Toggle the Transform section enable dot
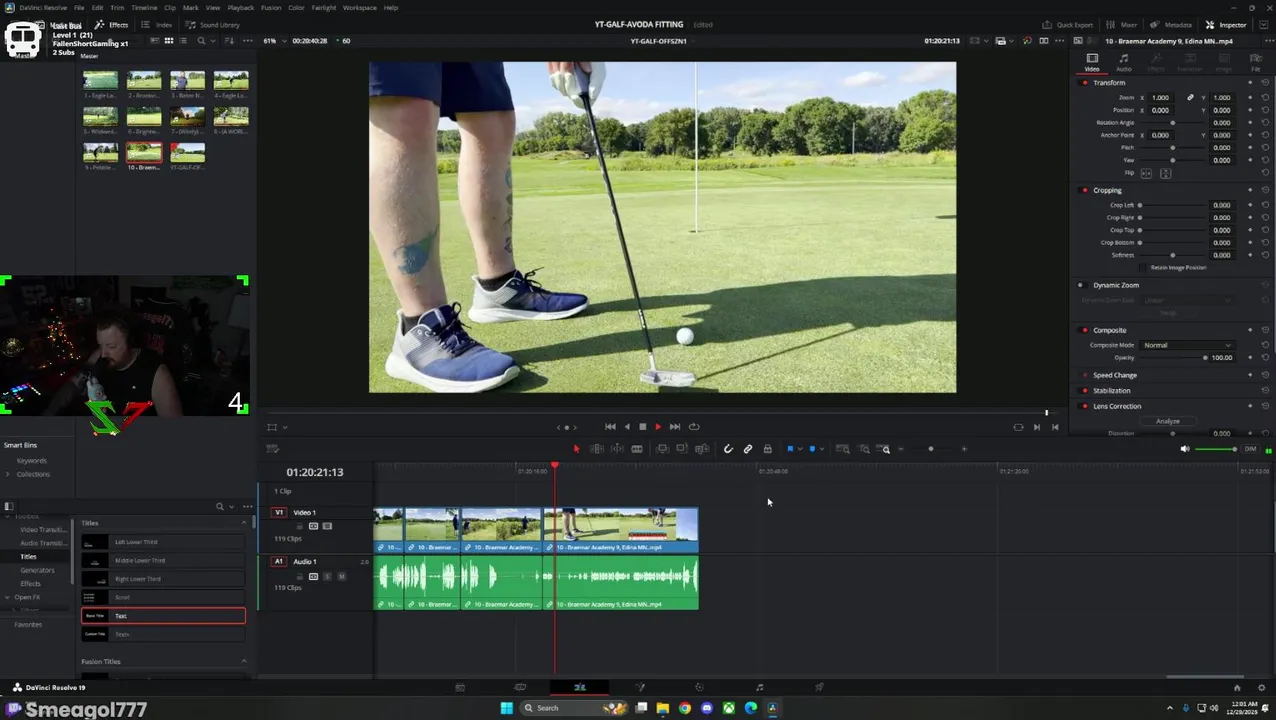 point(1085,82)
